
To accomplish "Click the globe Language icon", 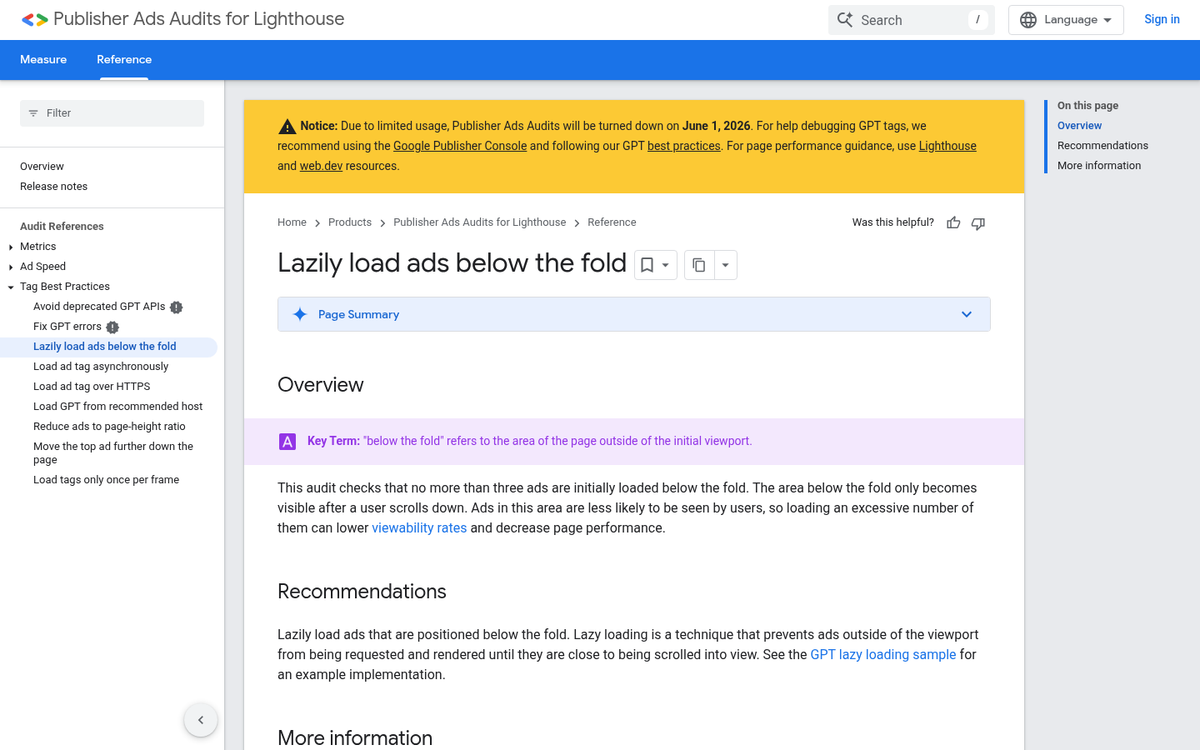I will coord(1029,19).
